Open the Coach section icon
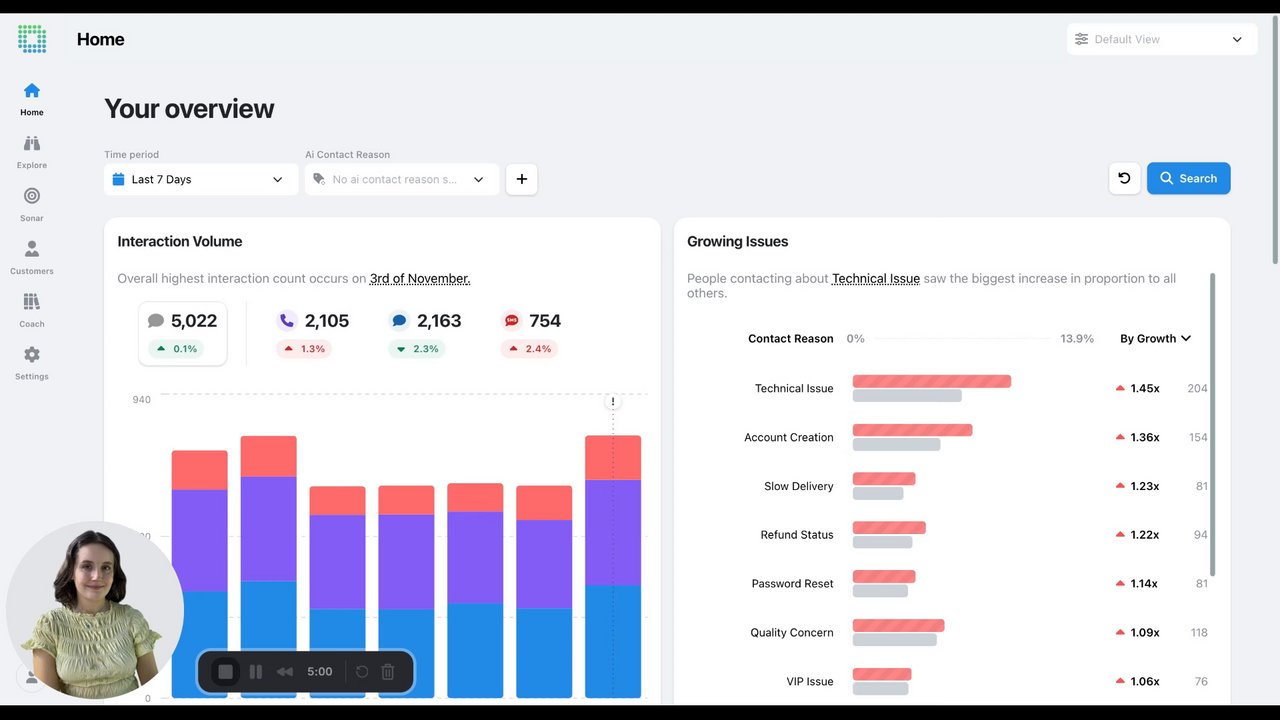The image size is (1280, 720). click(x=32, y=302)
